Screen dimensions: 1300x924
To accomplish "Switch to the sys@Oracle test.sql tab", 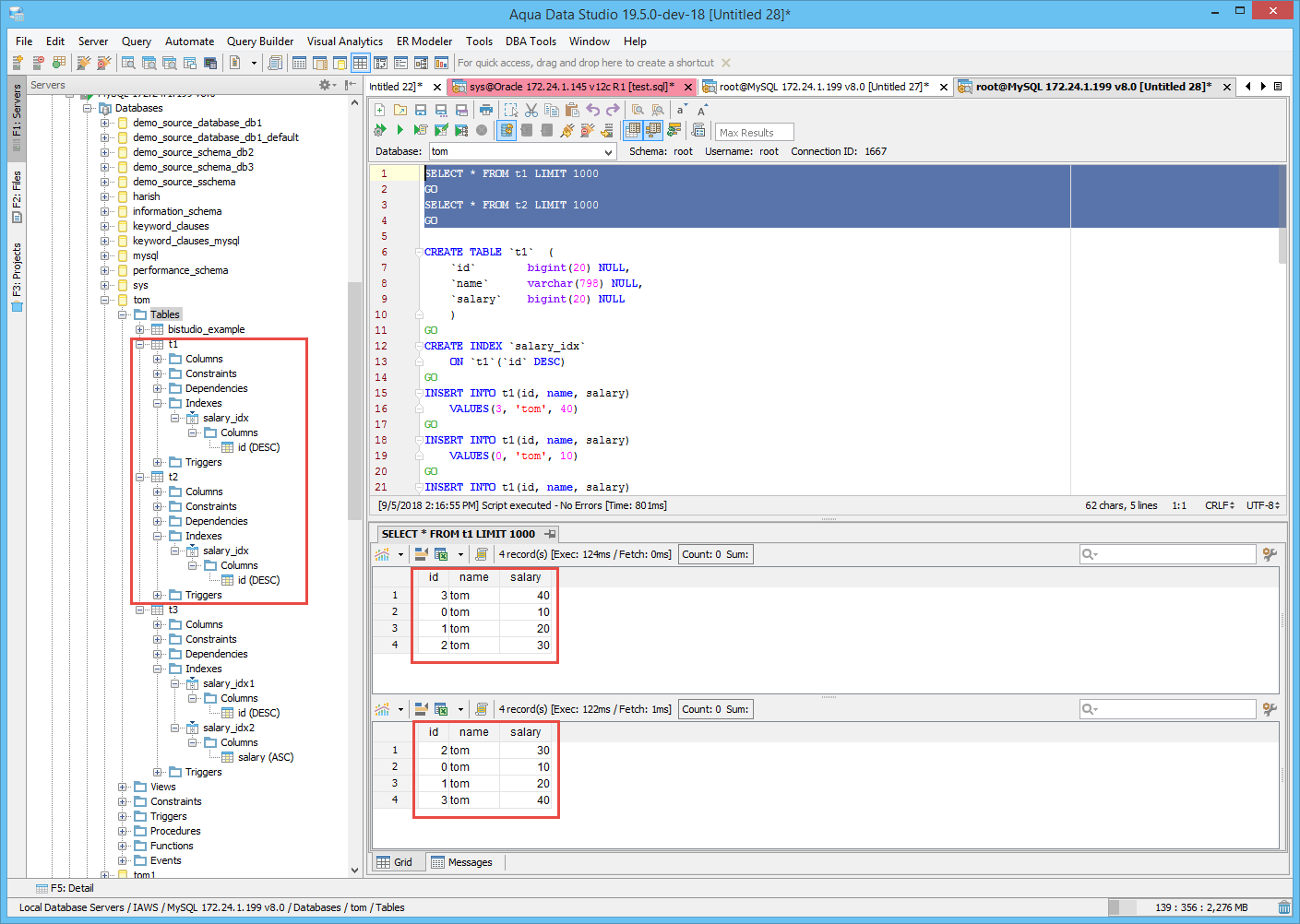I will point(572,87).
